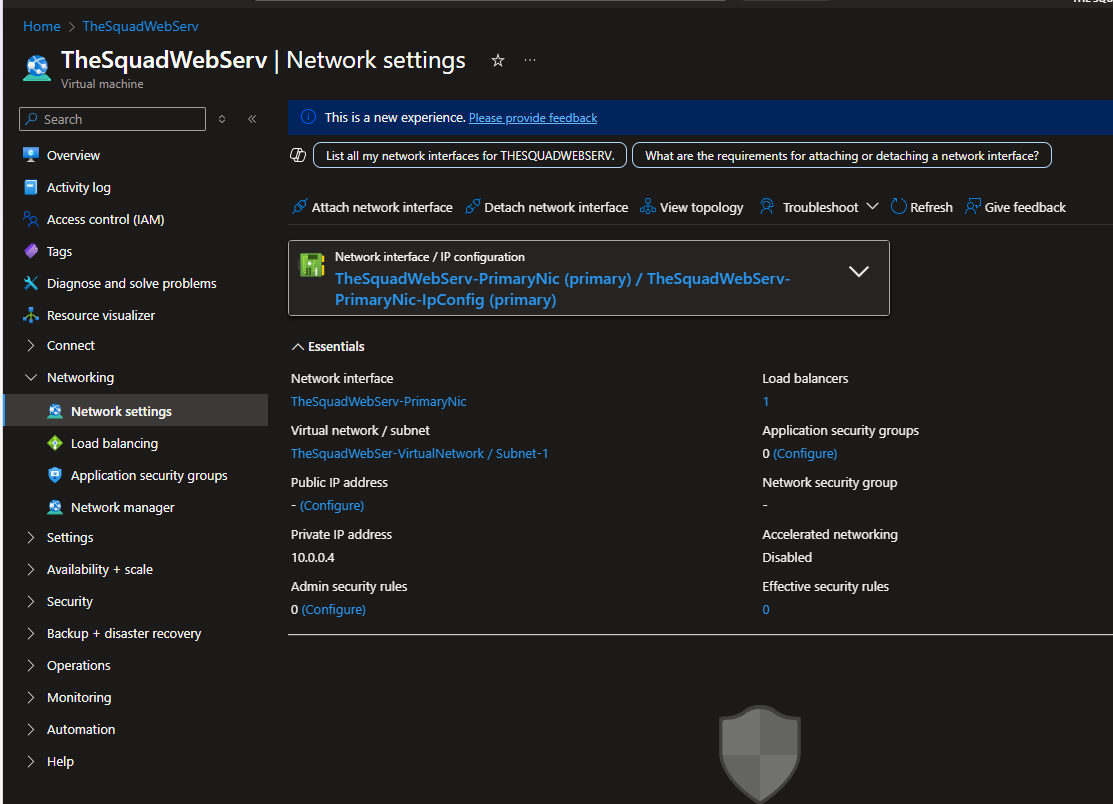Image resolution: width=1113 pixels, height=804 pixels.
Task: Expand the Settings menu group
Action: click(x=31, y=537)
